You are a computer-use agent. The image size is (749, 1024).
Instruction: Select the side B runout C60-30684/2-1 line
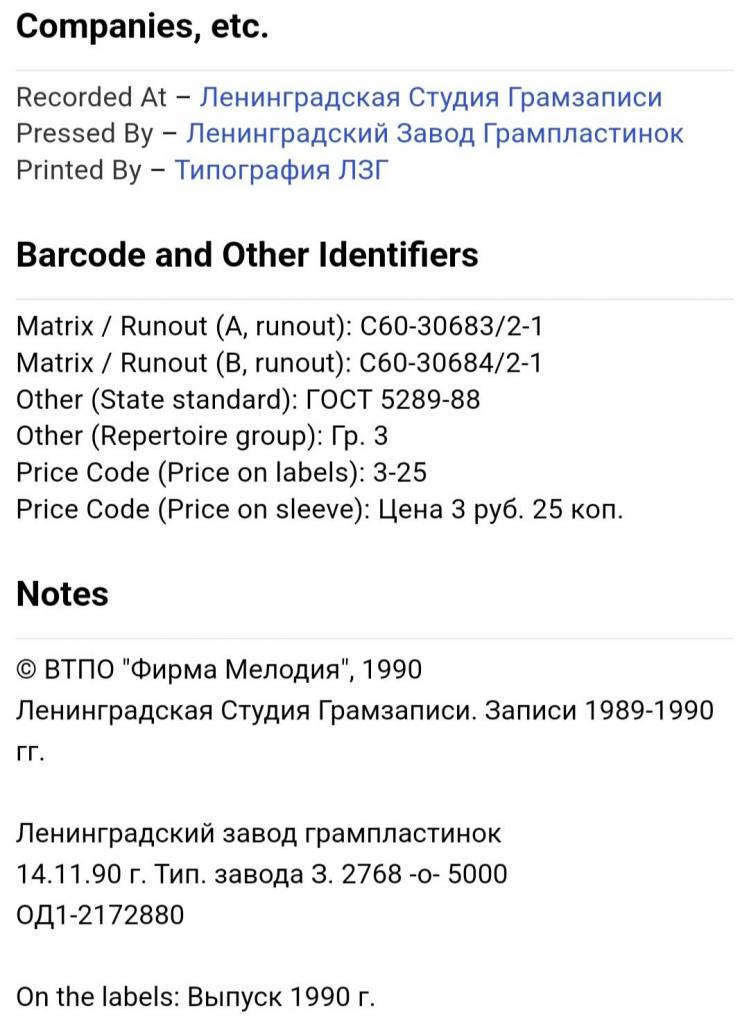pyautogui.click(x=279, y=362)
